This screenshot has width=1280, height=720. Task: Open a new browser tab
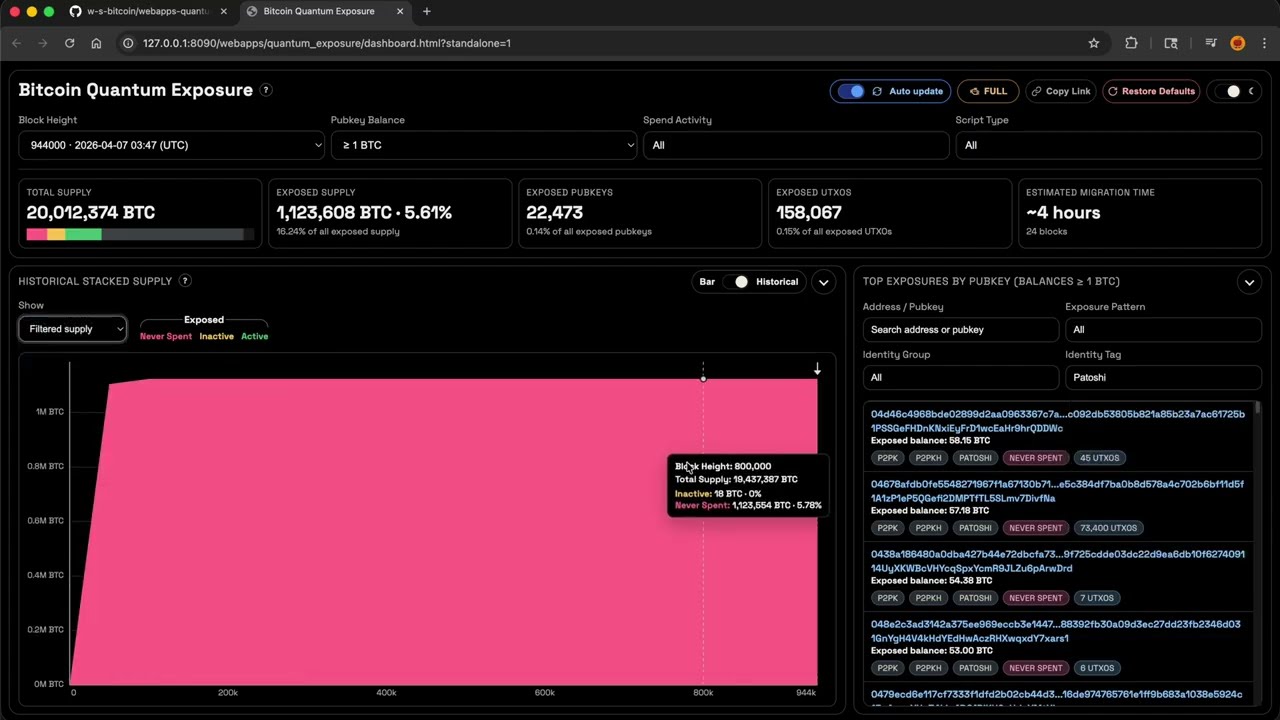(427, 11)
